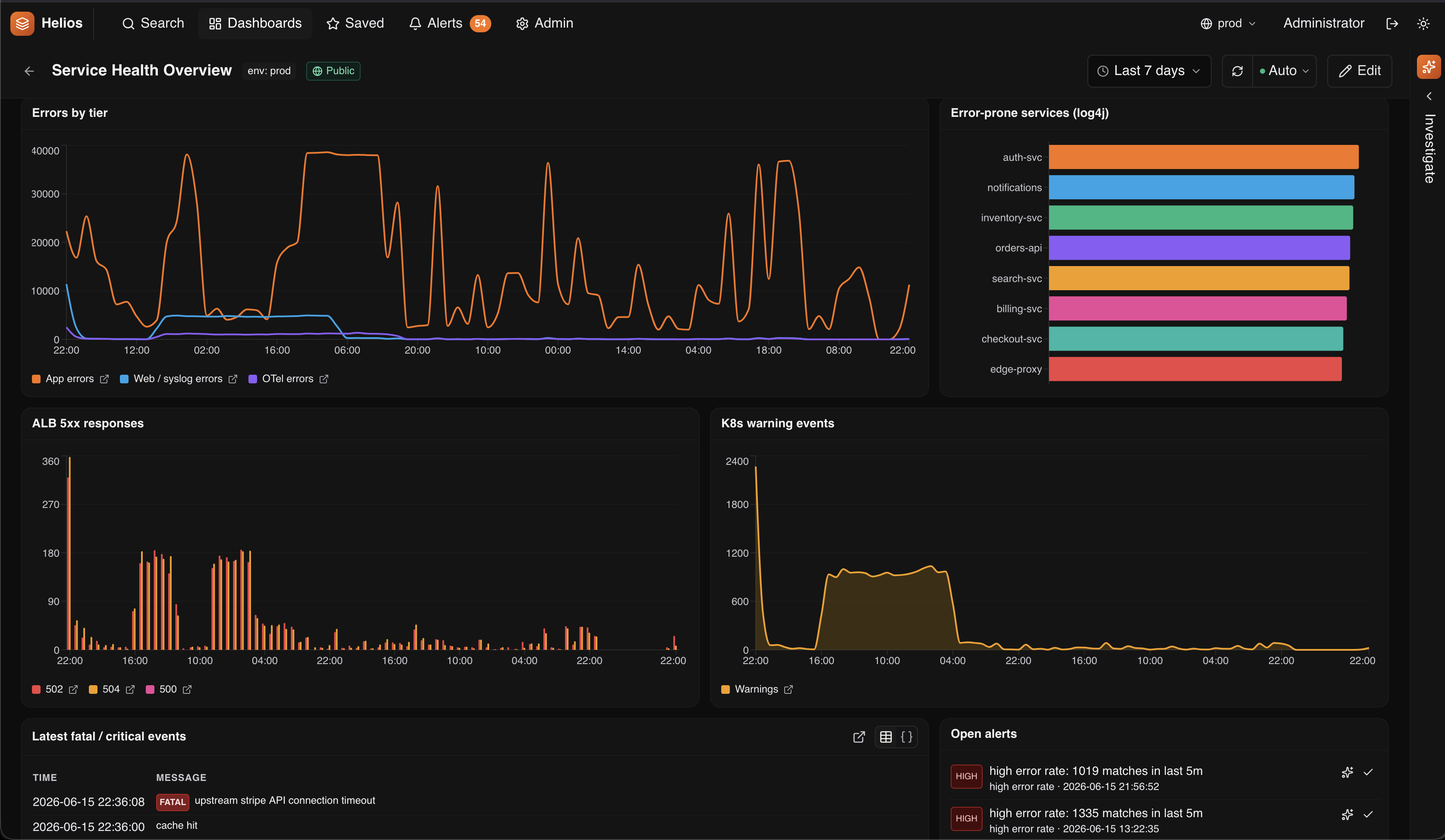Viewport: 1445px width, 840px height.
Task: Toggle the light/dark theme icon
Action: 1423,24
